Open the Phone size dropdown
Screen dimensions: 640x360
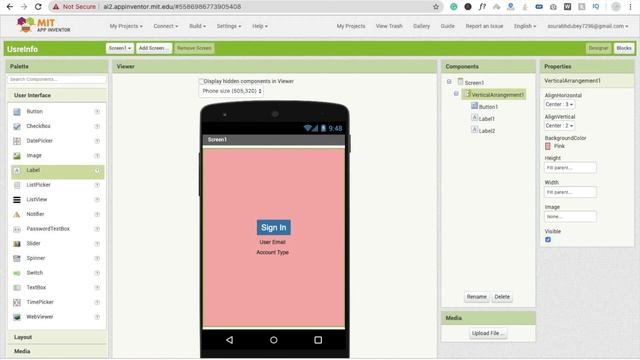pyautogui.click(x=232, y=91)
